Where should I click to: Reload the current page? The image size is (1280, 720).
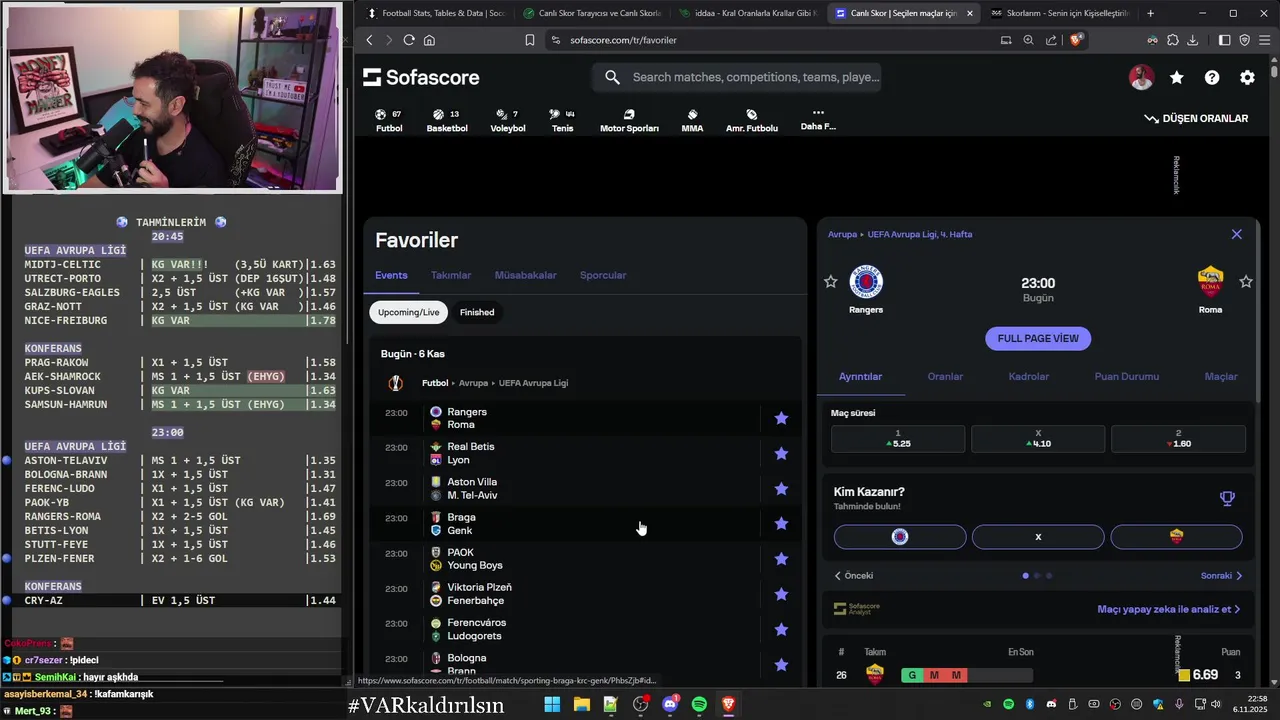click(409, 40)
